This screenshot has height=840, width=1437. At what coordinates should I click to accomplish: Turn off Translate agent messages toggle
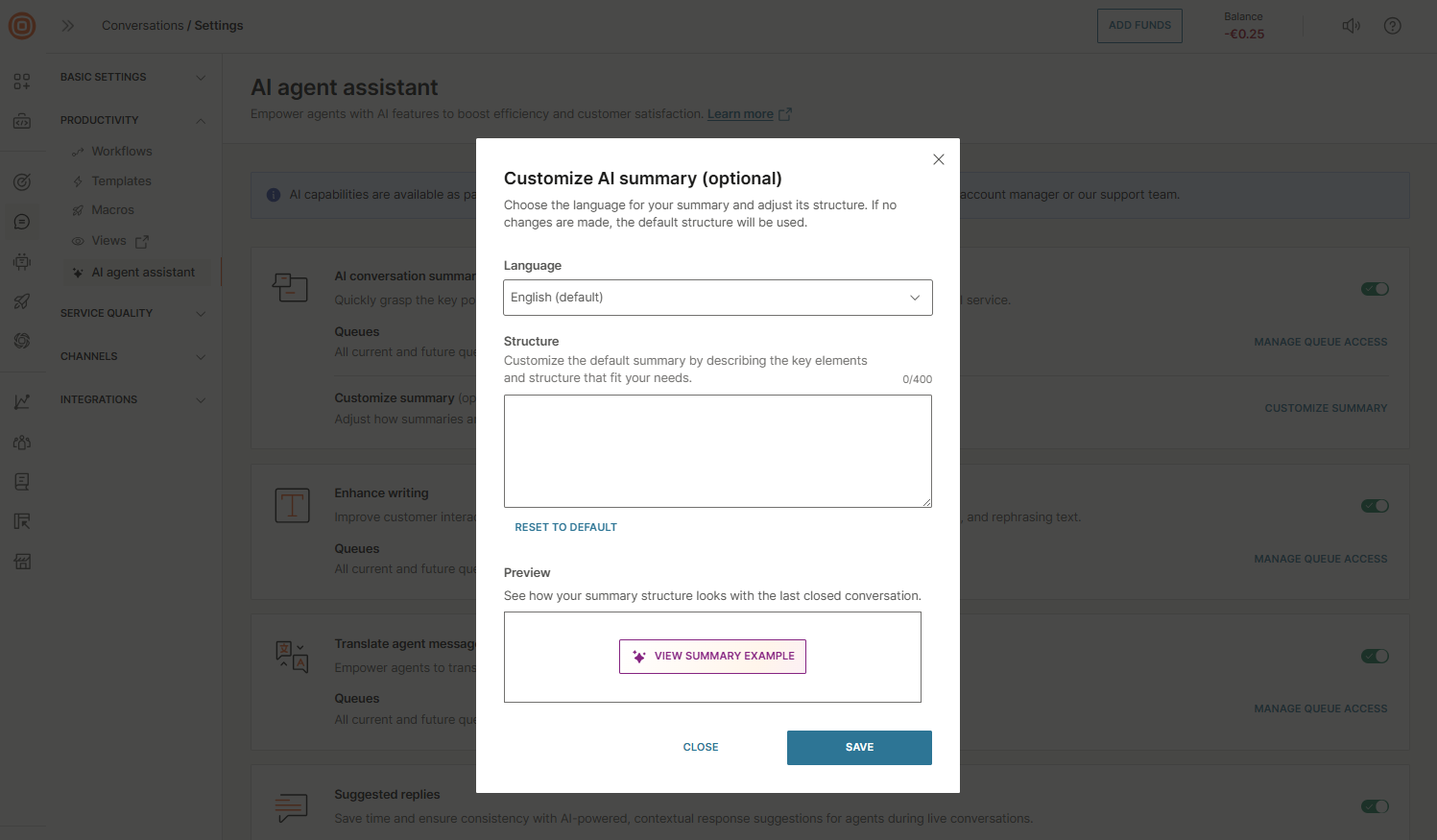[x=1375, y=657]
